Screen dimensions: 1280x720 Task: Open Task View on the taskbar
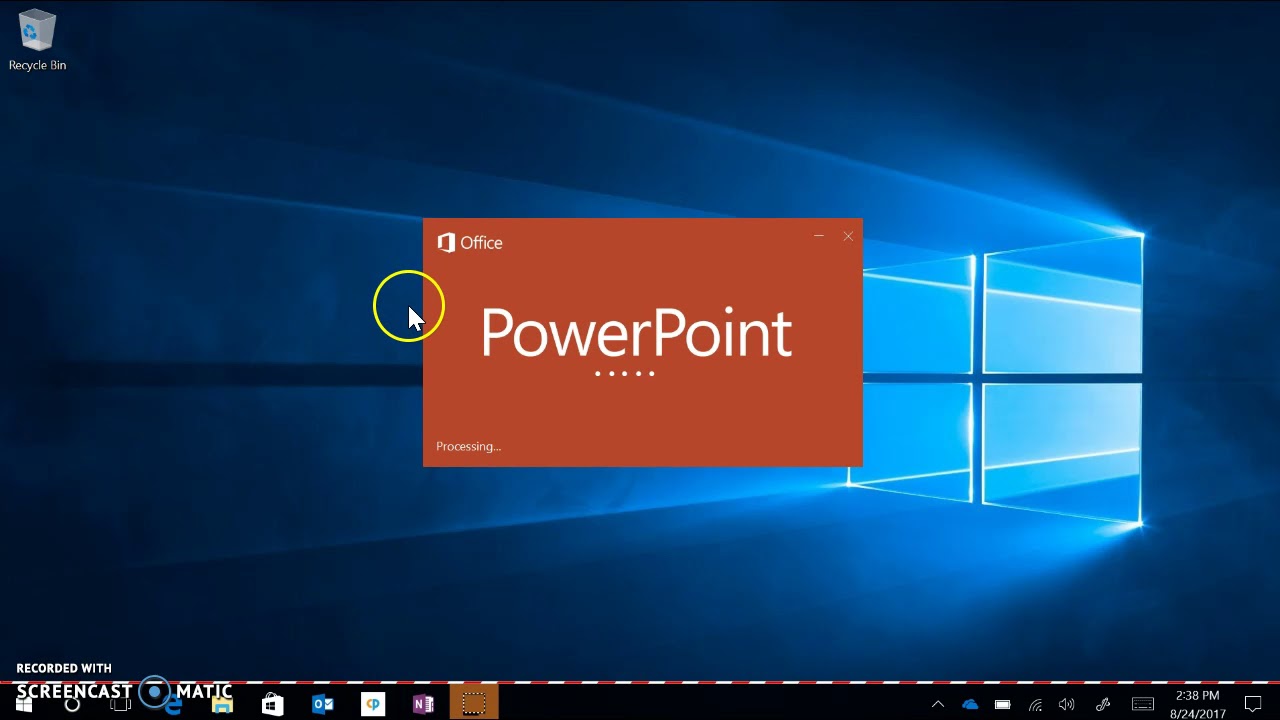(121, 705)
